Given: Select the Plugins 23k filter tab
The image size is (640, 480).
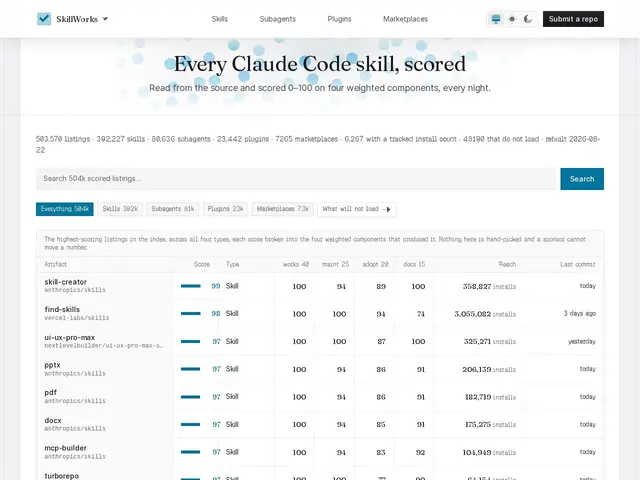Looking at the screenshot, I should click(x=225, y=209).
